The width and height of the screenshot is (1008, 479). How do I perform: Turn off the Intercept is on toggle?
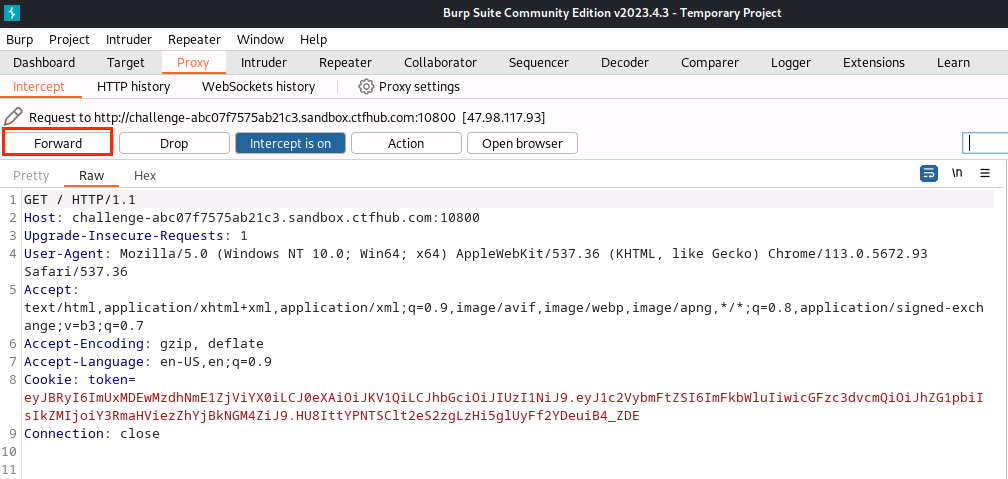click(x=291, y=143)
